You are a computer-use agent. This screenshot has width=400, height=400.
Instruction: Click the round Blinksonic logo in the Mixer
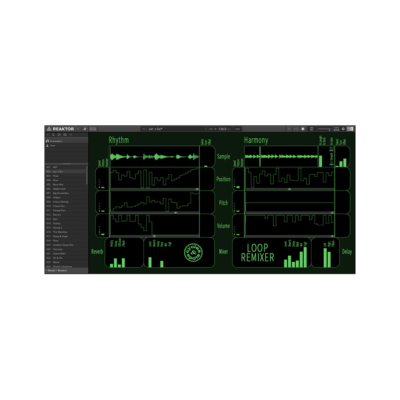tap(193, 252)
